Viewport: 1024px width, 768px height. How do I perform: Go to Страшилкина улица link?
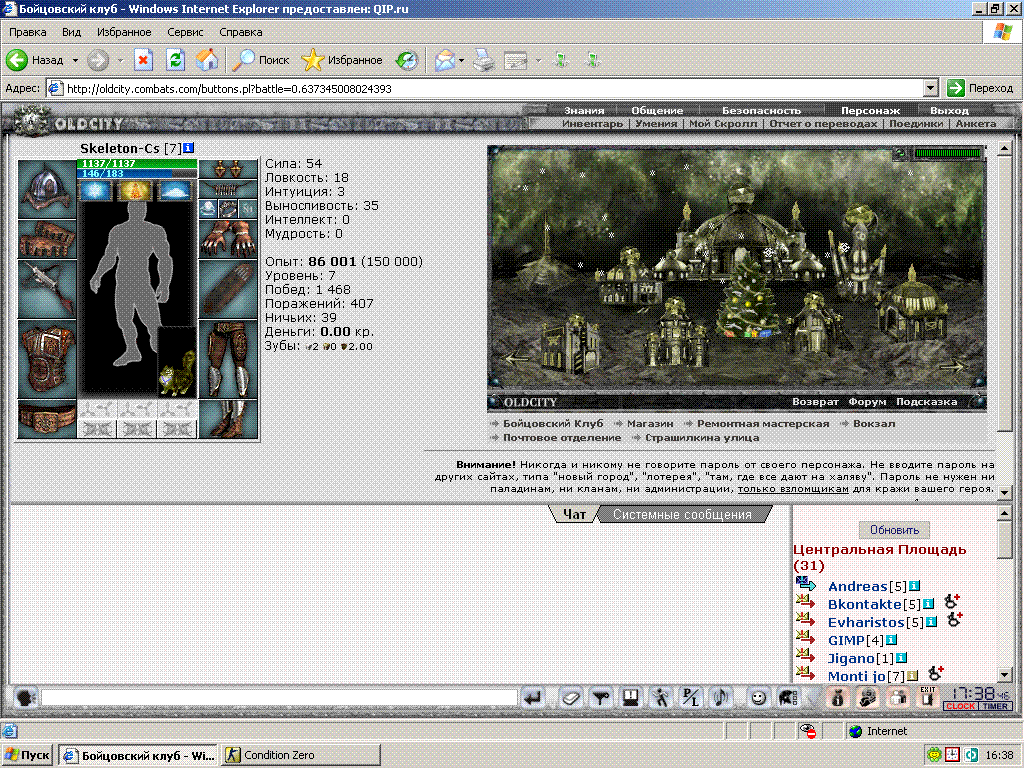(x=702, y=438)
